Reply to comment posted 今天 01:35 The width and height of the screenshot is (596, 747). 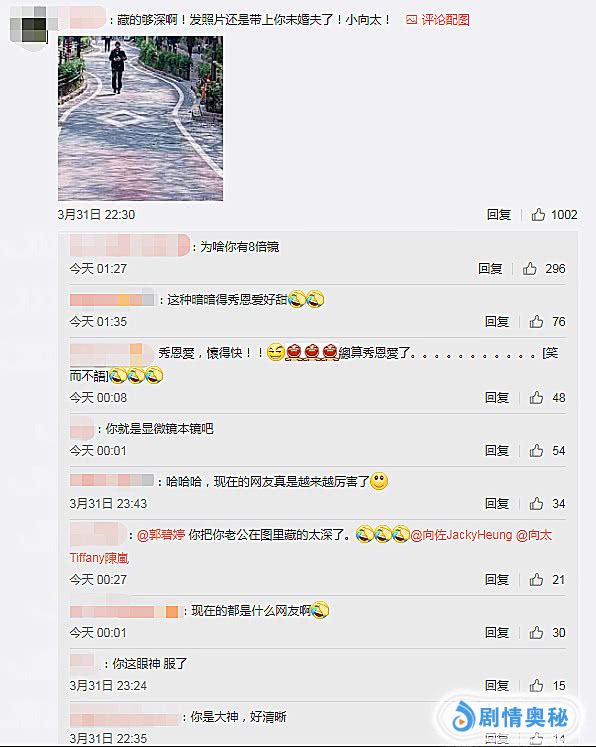tap(497, 322)
